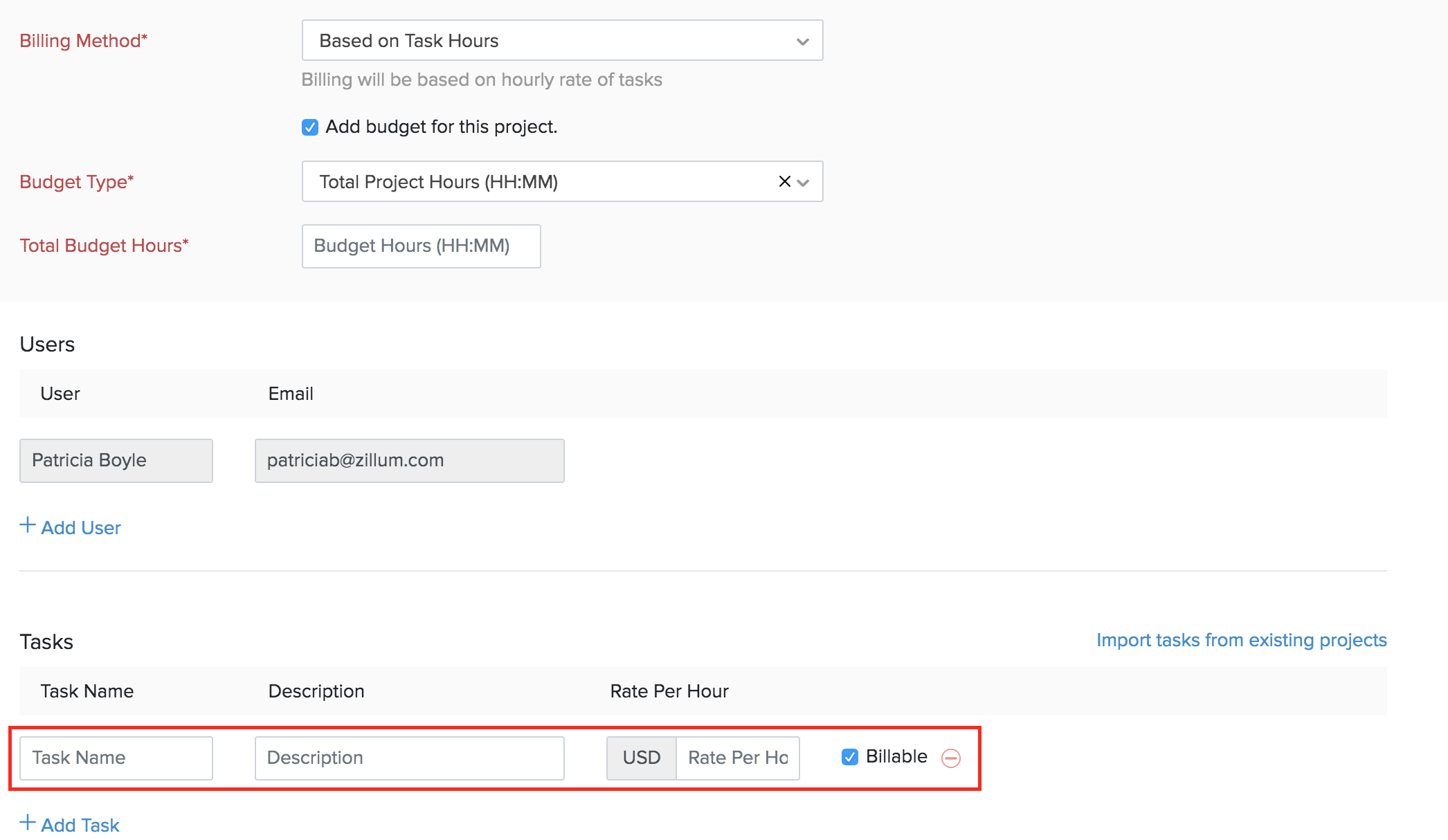Viewport: 1448px width, 840px height.
Task: Click the patriciab@zillum.com email field
Action: pos(409,461)
